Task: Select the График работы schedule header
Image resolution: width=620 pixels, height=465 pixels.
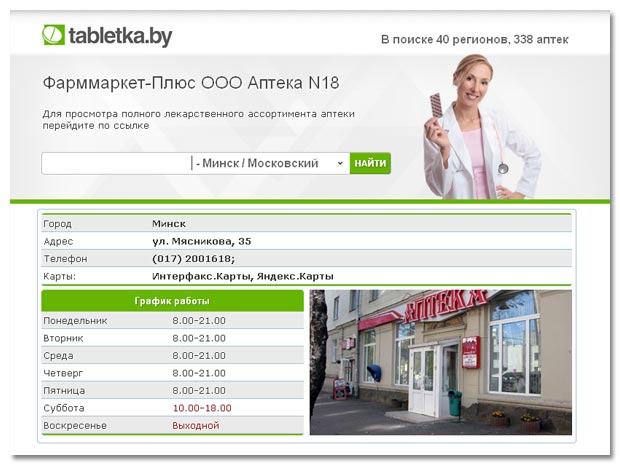Action: [172, 301]
